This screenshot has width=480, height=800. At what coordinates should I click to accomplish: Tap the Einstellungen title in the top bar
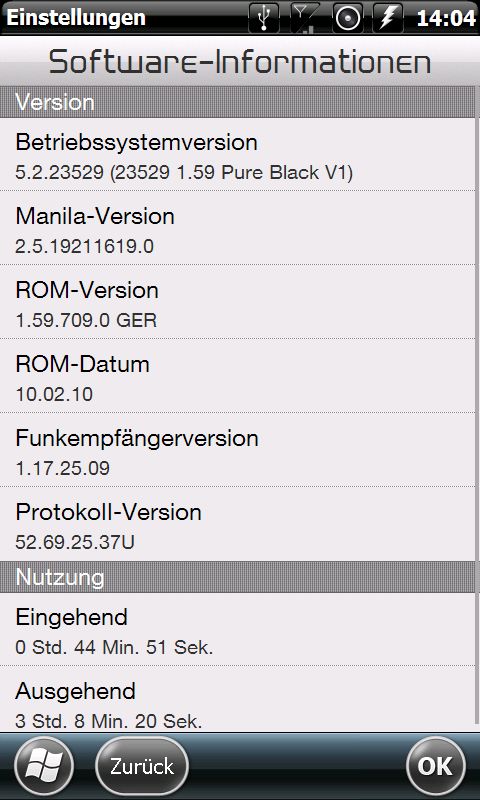click(x=76, y=18)
